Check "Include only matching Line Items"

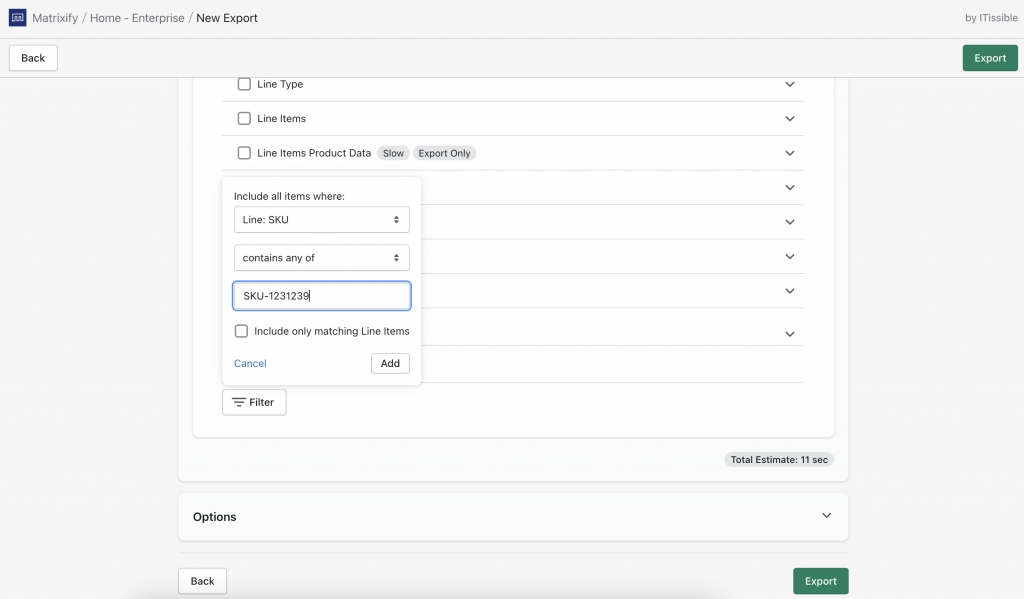[241, 331]
